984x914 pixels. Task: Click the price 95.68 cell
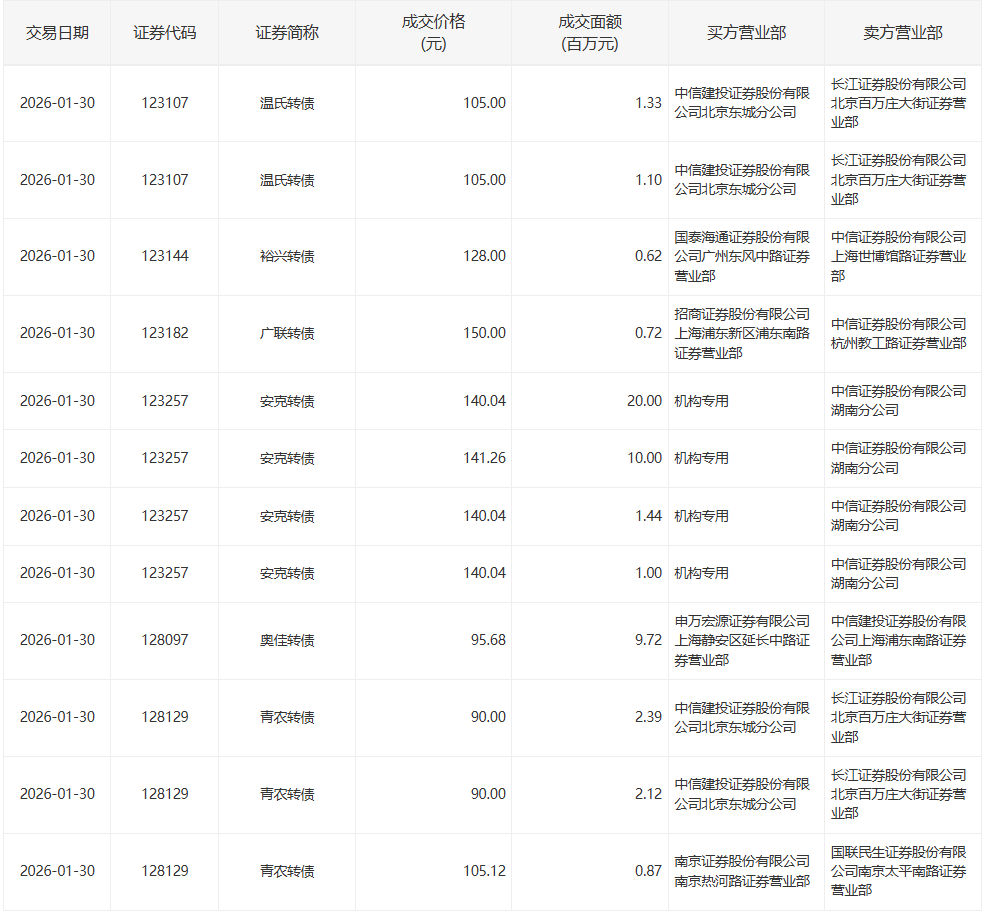433,640
